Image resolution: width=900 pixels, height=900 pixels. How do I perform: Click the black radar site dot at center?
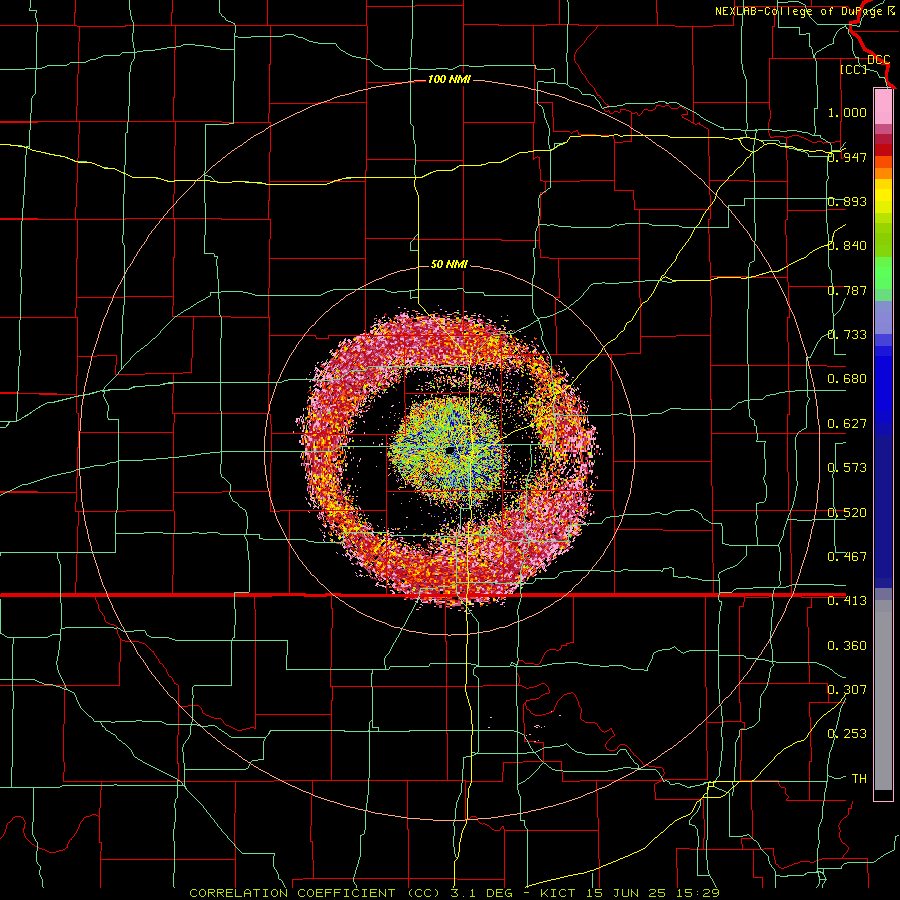450,451
